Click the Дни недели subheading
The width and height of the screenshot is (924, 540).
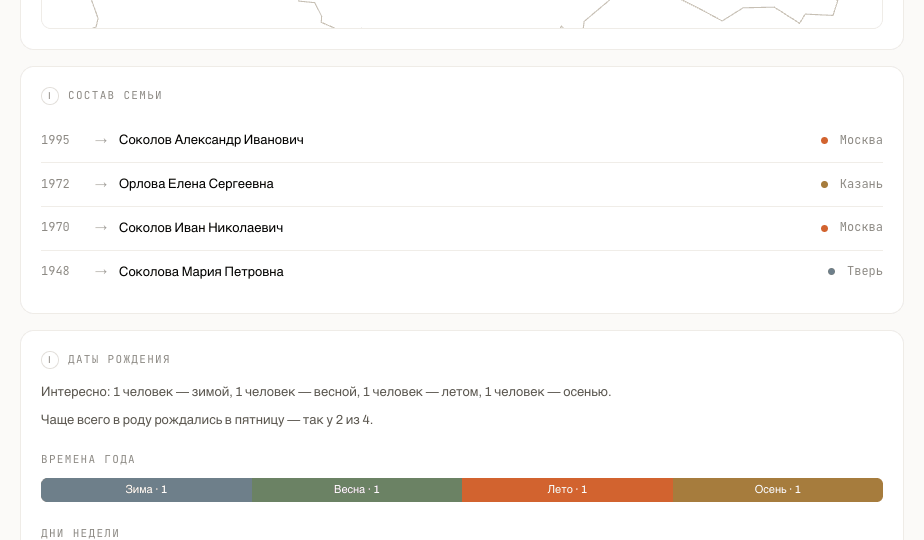(x=80, y=534)
